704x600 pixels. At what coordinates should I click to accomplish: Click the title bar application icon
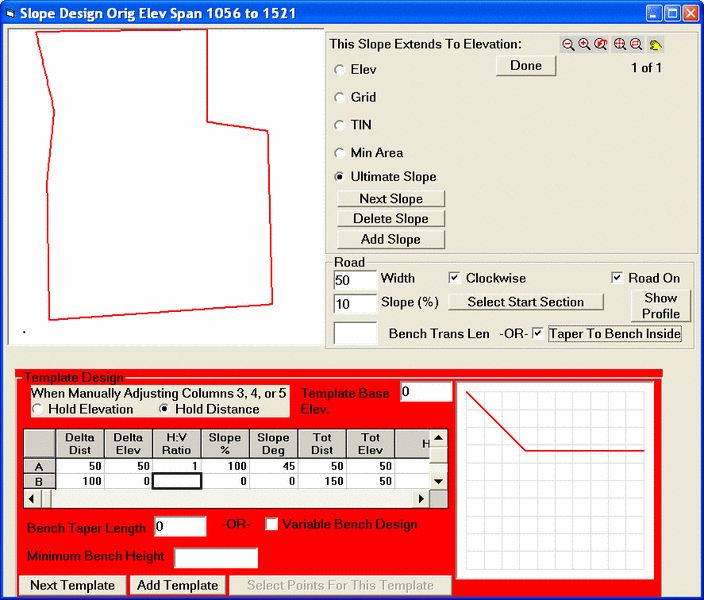pyautogui.click(x=10, y=13)
